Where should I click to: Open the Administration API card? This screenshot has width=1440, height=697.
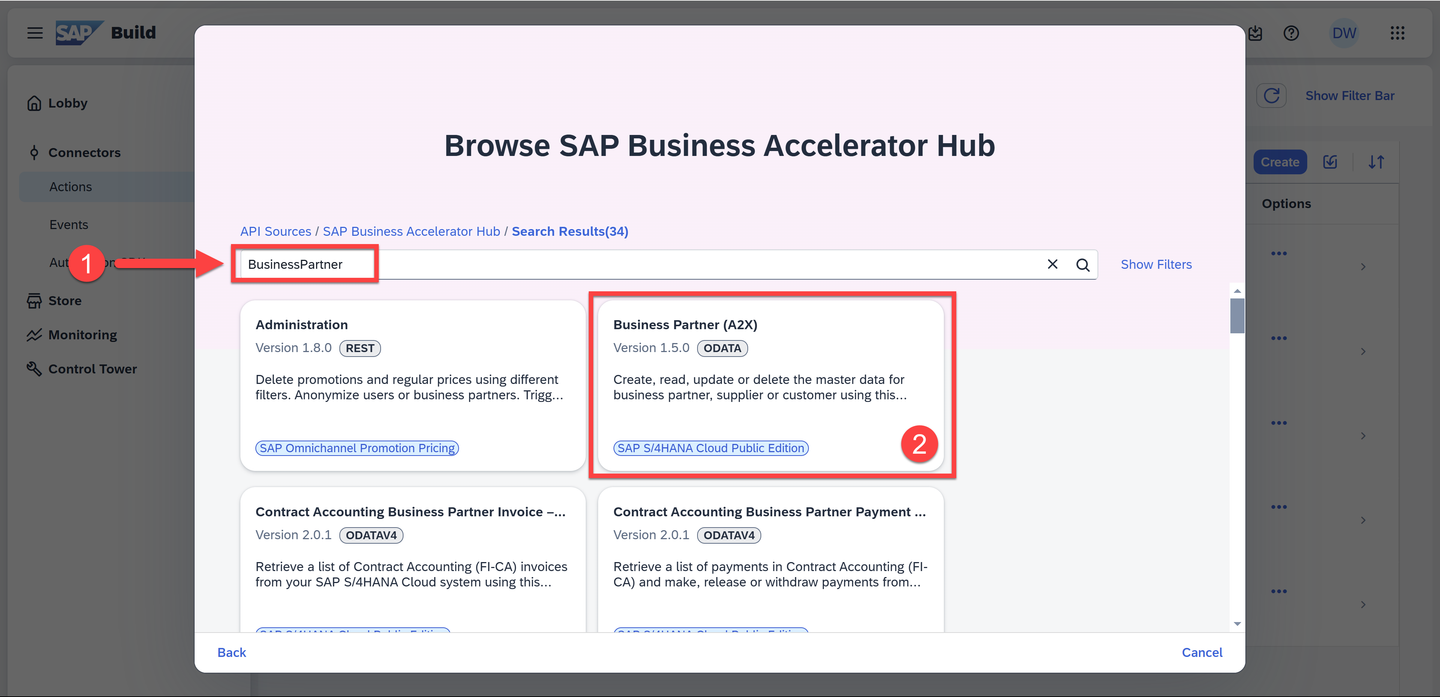coord(413,386)
